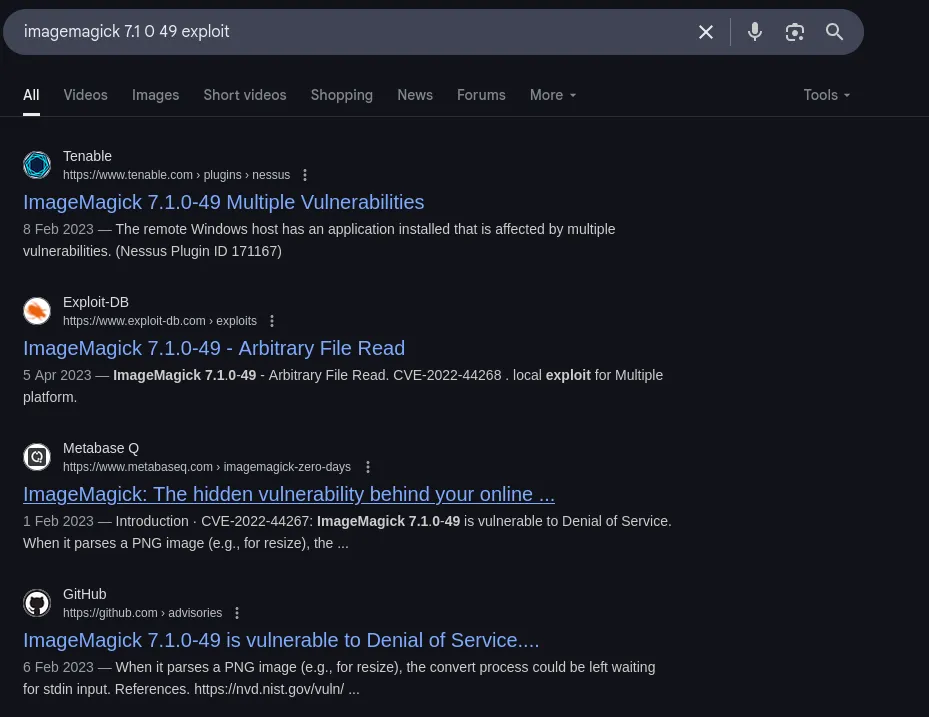Clear the search box with X icon
Viewport: 929px width, 717px height.
(706, 32)
